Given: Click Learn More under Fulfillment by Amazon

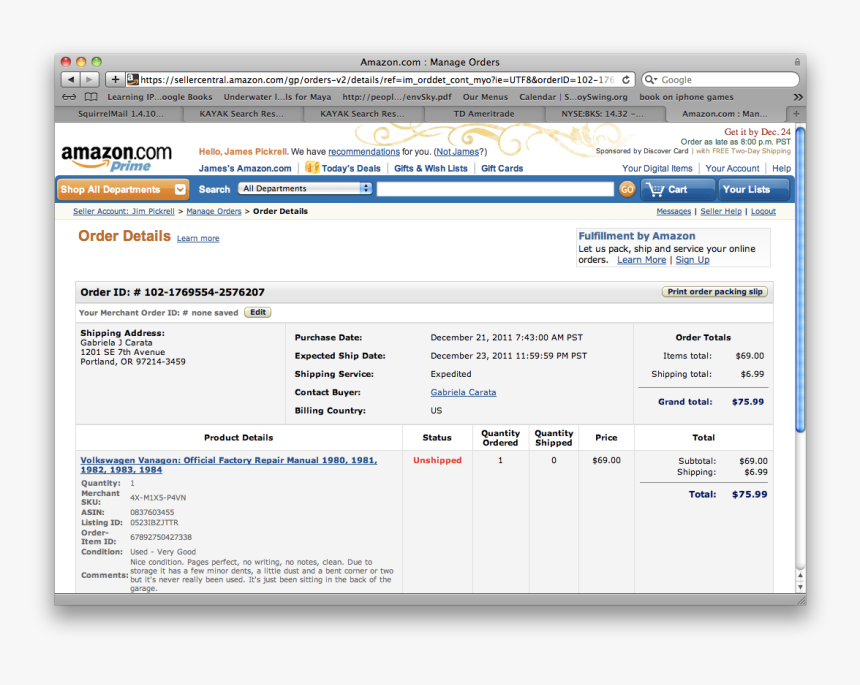Looking at the screenshot, I should coord(641,260).
